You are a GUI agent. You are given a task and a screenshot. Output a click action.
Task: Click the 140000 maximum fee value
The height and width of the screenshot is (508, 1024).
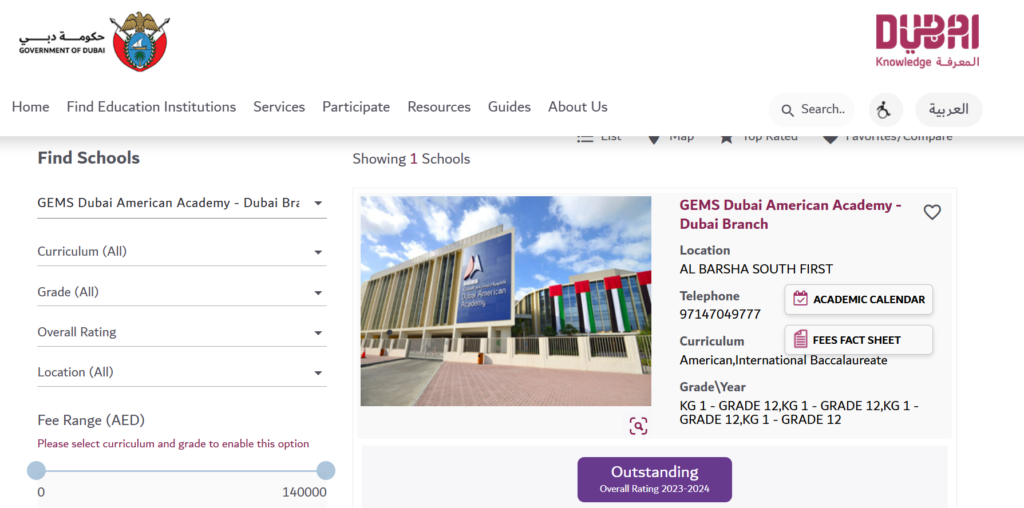pos(304,492)
